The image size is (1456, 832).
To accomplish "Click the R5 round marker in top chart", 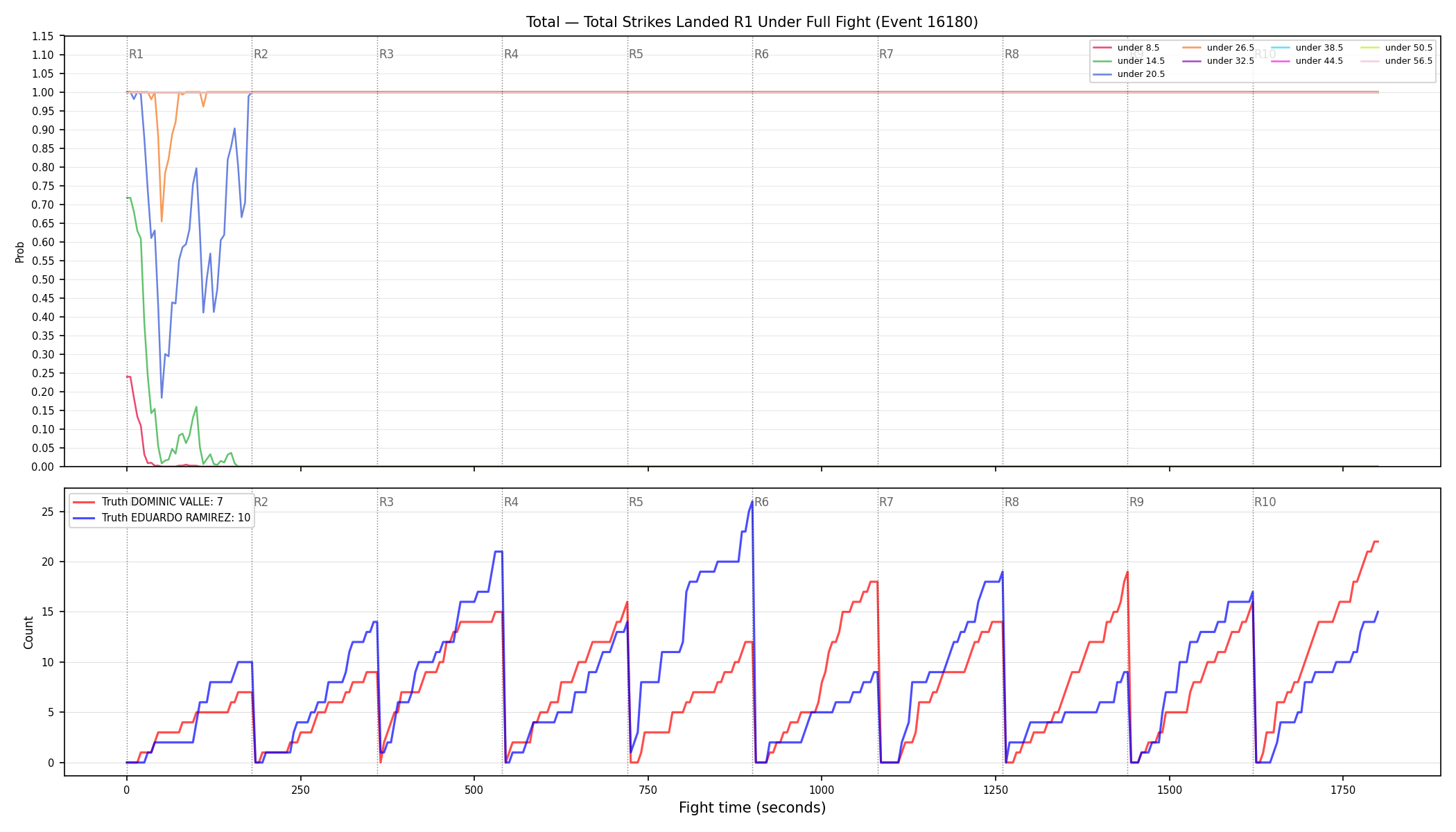I will click(x=636, y=54).
